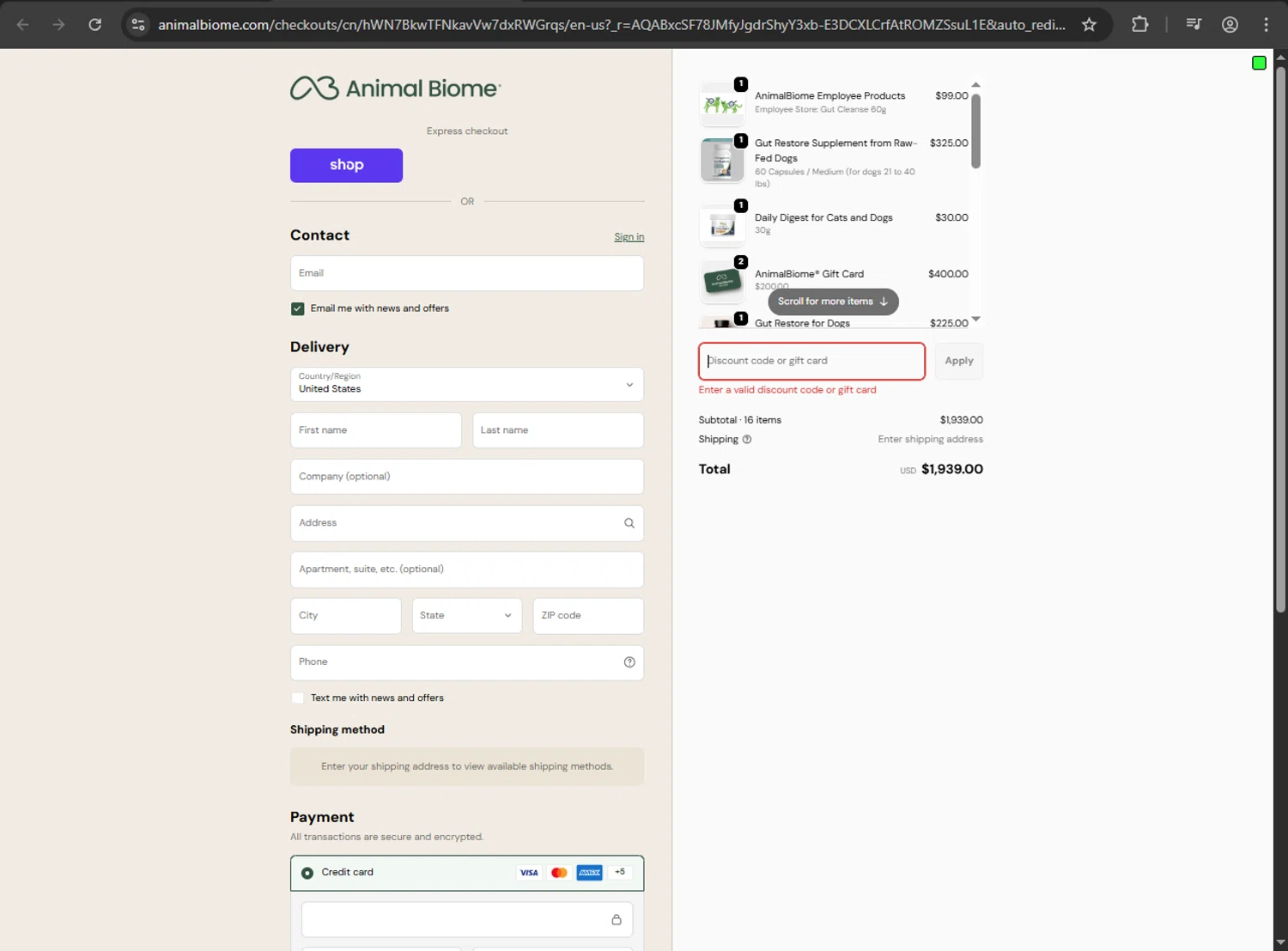Uncheck Email me with news and offers

[x=298, y=308]
